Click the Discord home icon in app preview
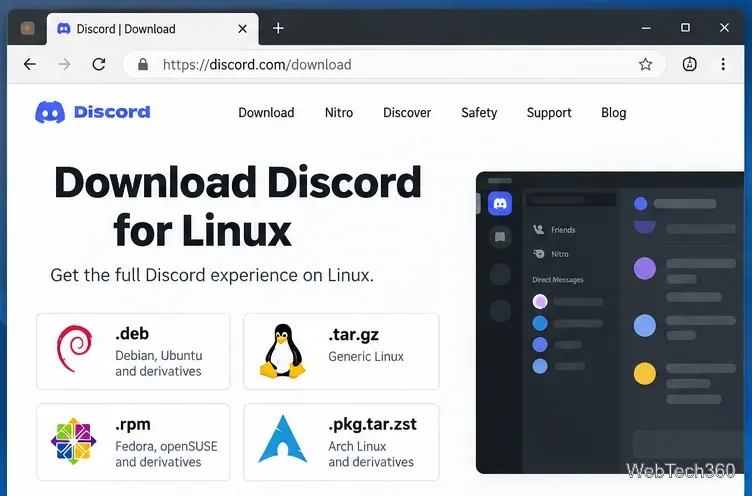The image size is (752, 496). [x=500, y=203]
